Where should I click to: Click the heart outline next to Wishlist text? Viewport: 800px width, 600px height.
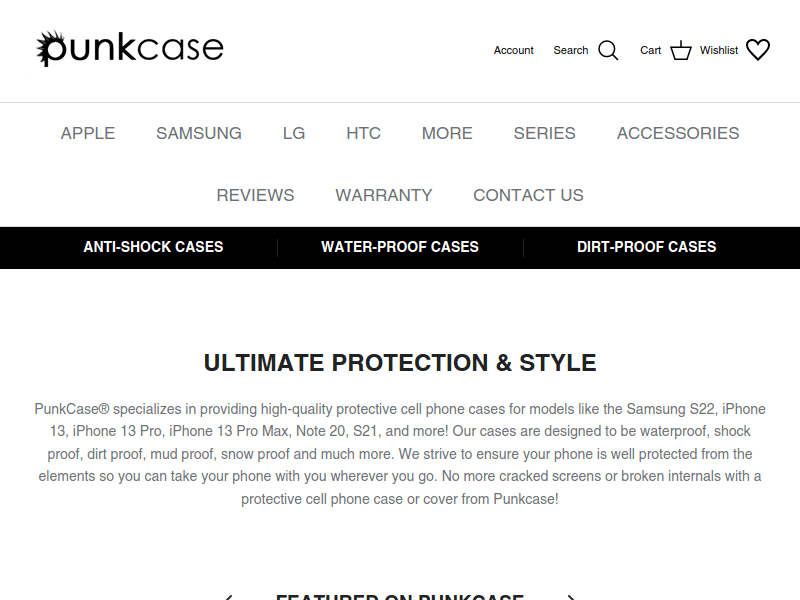[758, 49]
